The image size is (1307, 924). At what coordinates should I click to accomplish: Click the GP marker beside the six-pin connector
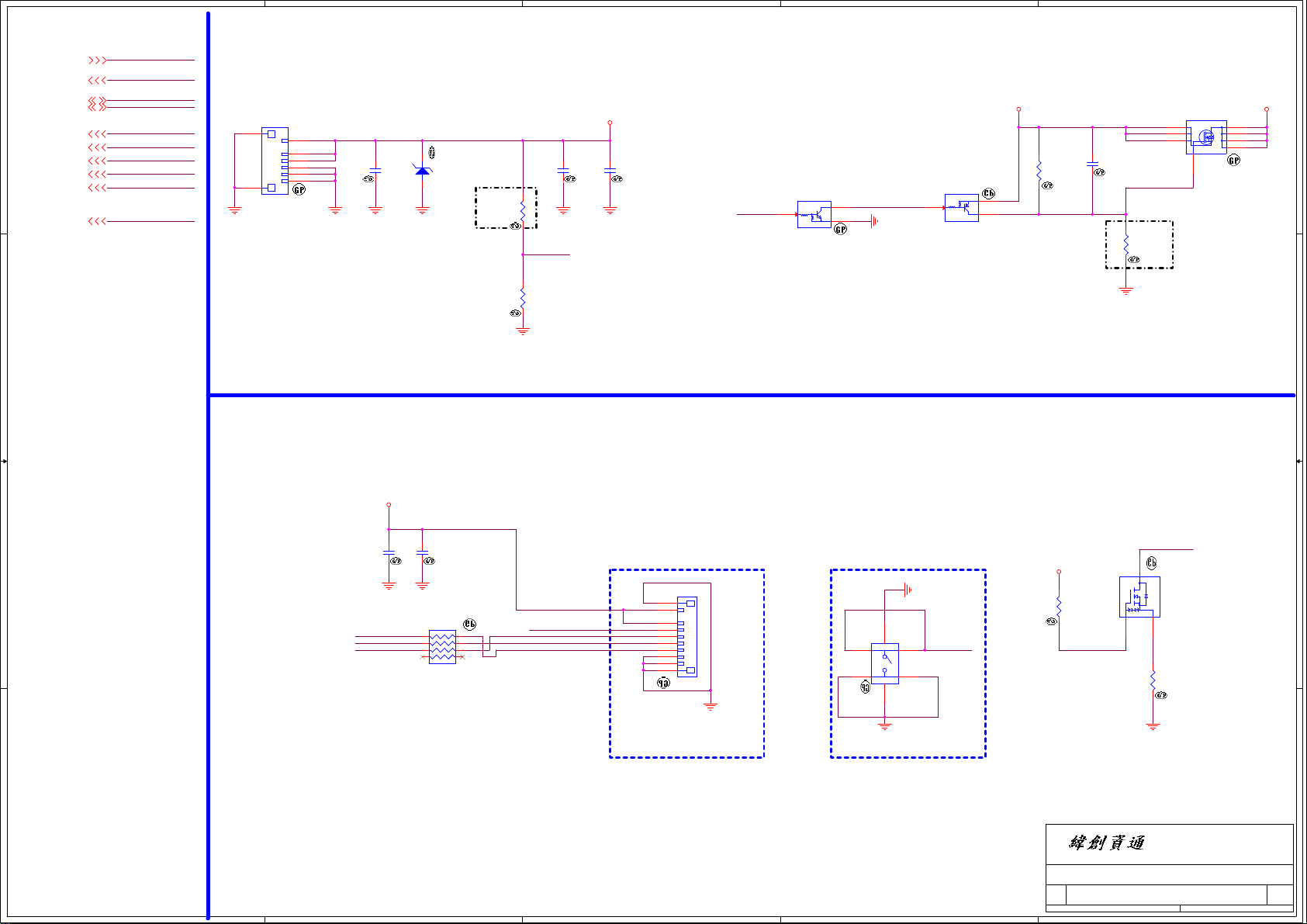point(299,189)
